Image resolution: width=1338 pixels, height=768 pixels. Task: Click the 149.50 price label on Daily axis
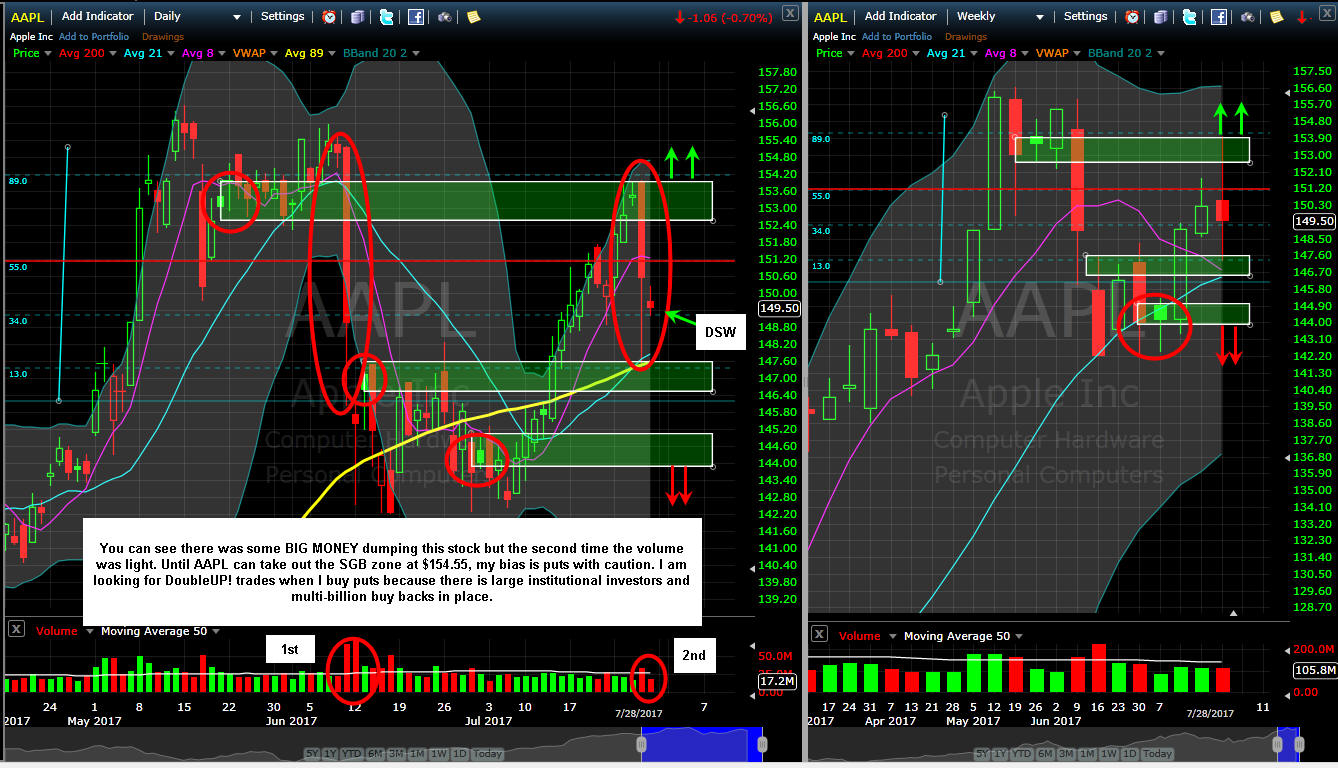779,308
